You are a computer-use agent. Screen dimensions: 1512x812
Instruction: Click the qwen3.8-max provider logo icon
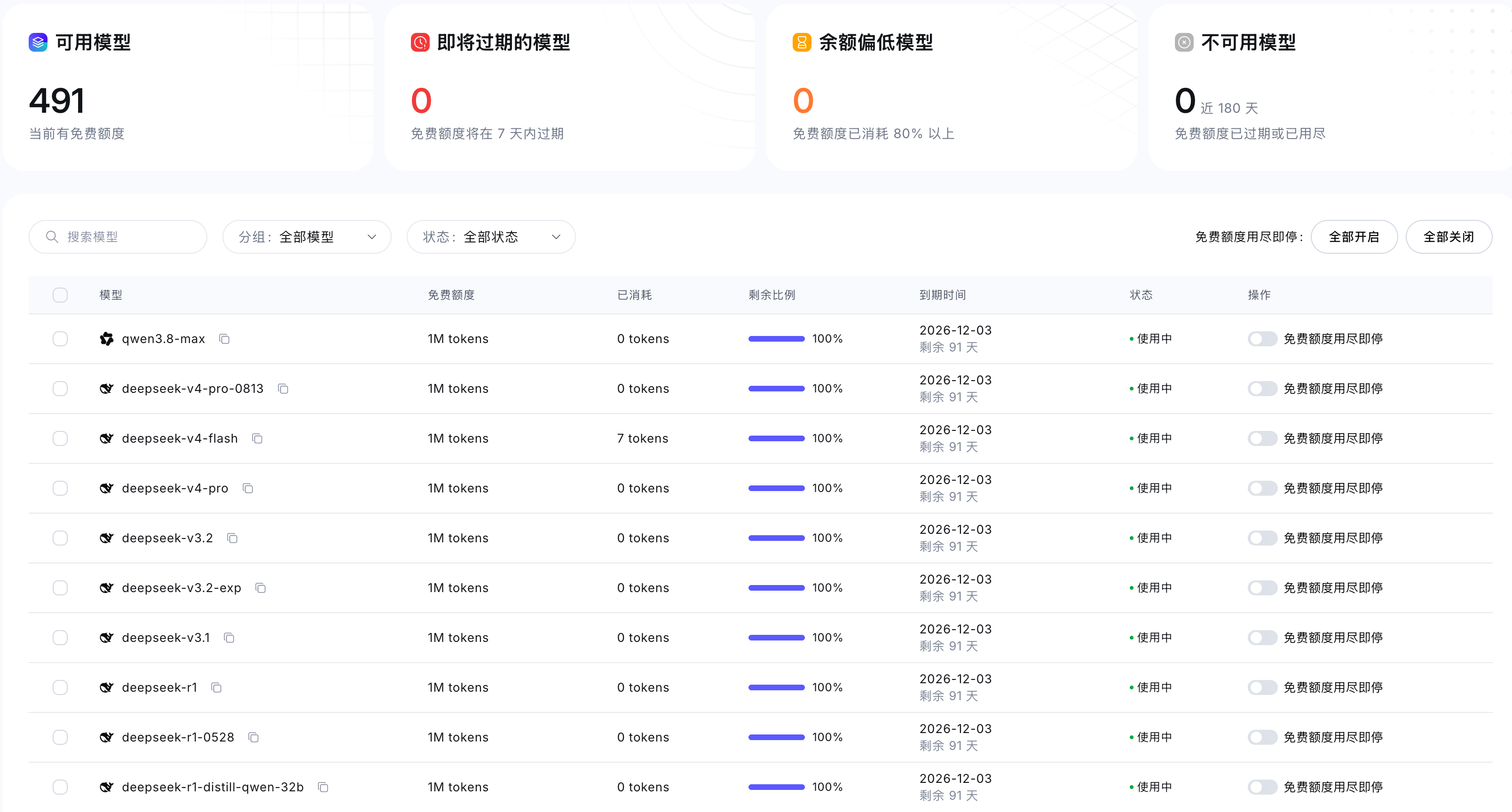[106, 339]
